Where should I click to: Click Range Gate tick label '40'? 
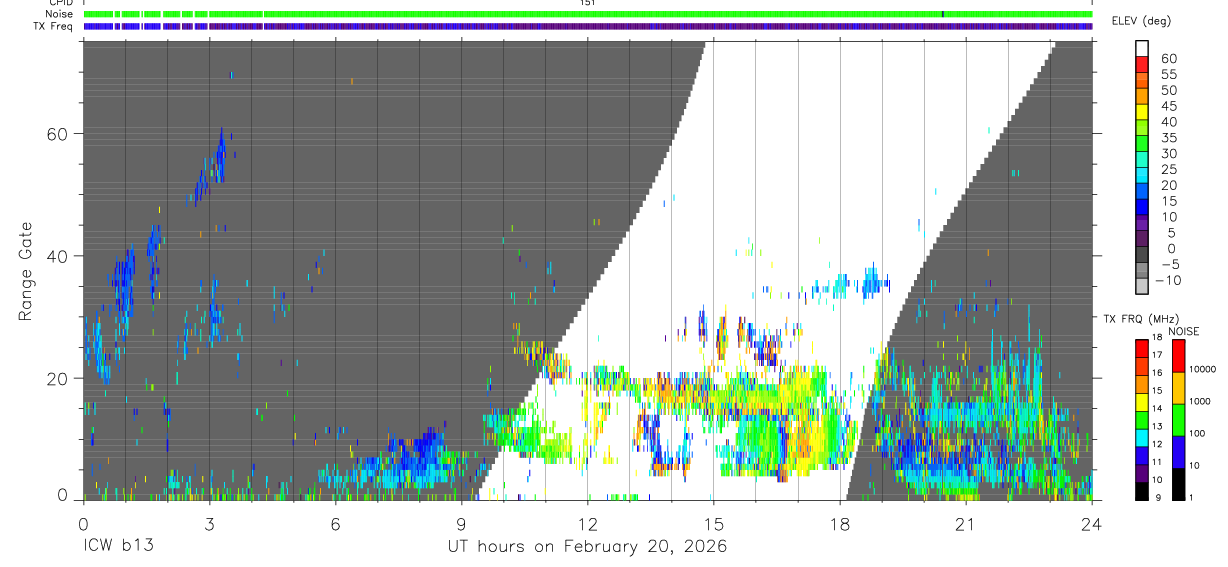click(x=59, y=256)
